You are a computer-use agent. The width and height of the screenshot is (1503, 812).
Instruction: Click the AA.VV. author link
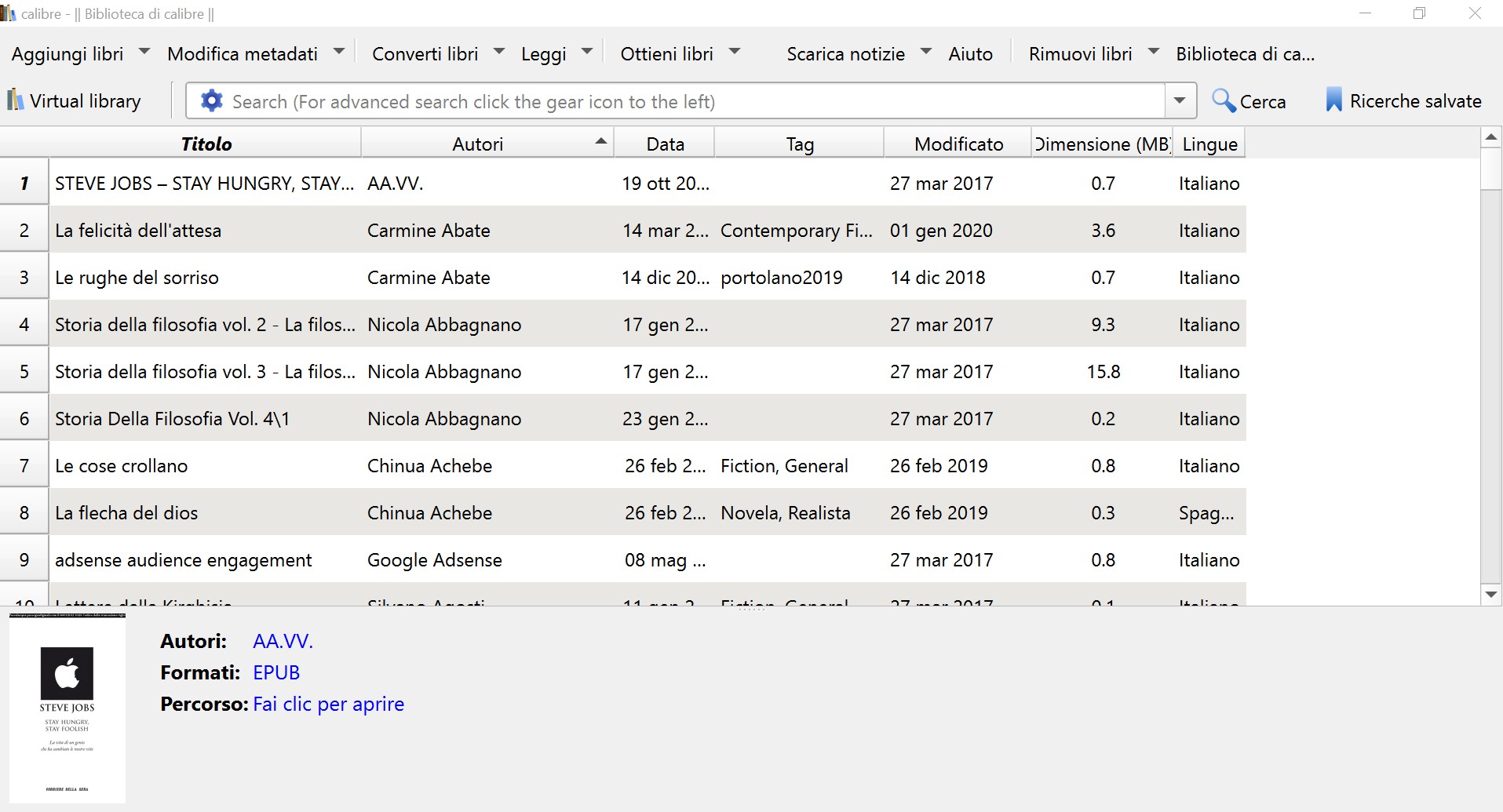tap(283, 641)
